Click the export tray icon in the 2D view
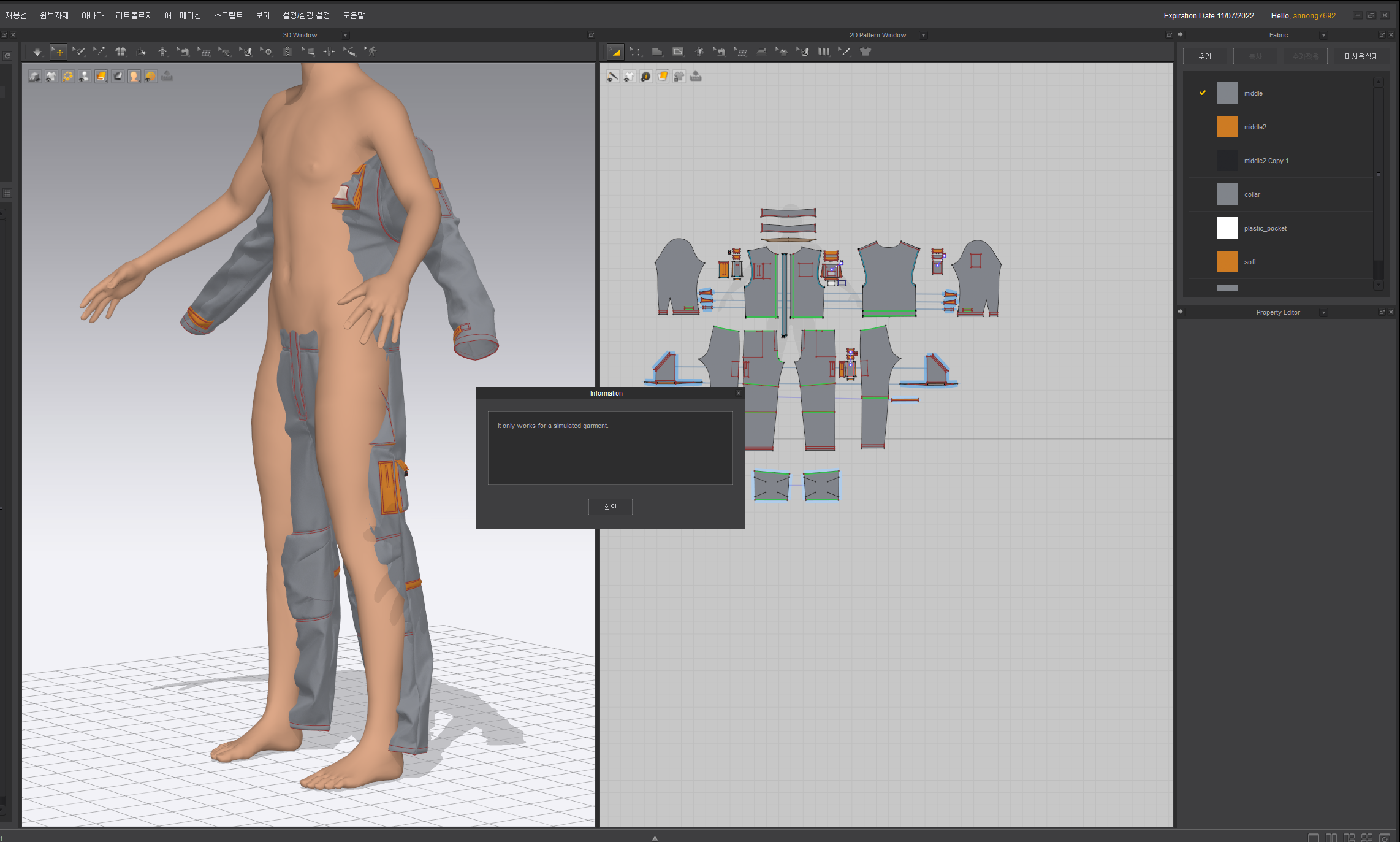The image size is (1400, 842). pos(696,76)
